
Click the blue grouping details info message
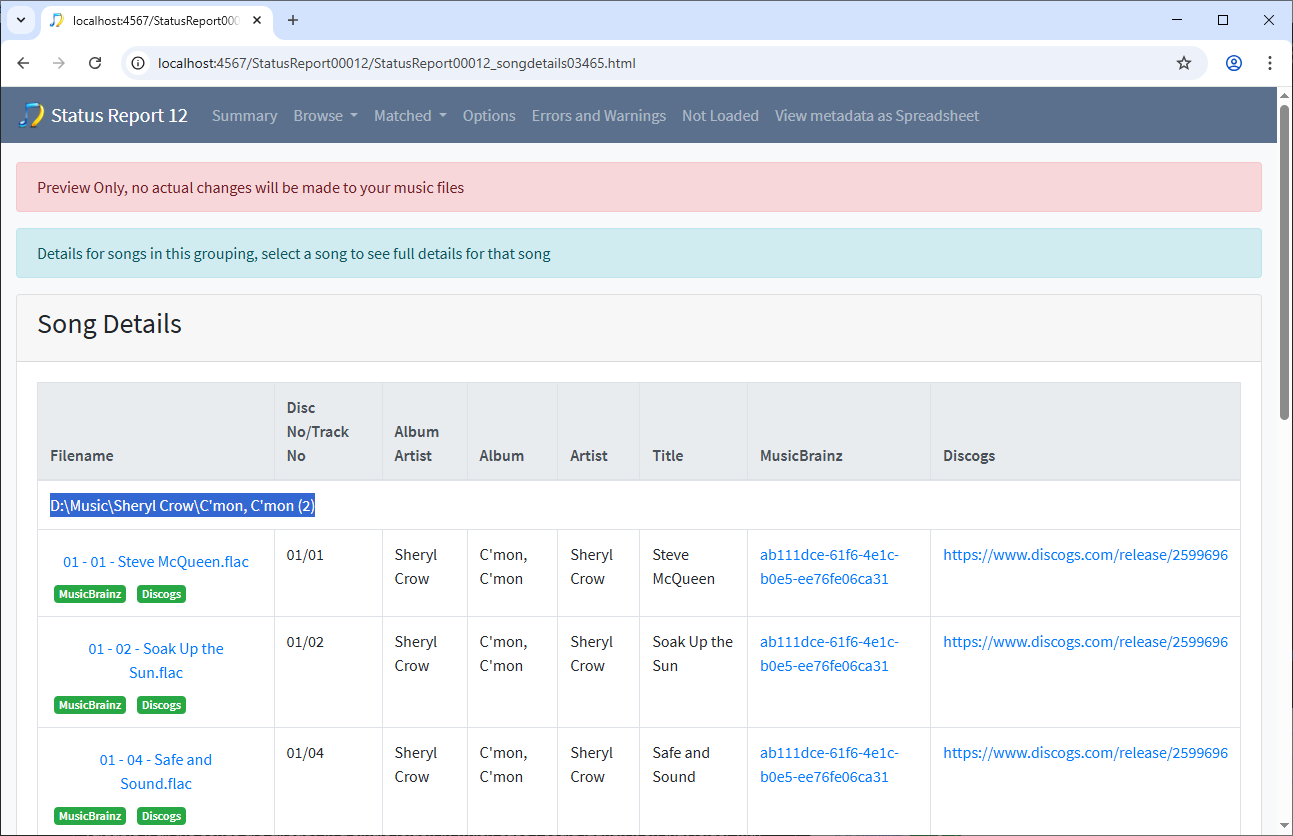[x=639, y=253]
